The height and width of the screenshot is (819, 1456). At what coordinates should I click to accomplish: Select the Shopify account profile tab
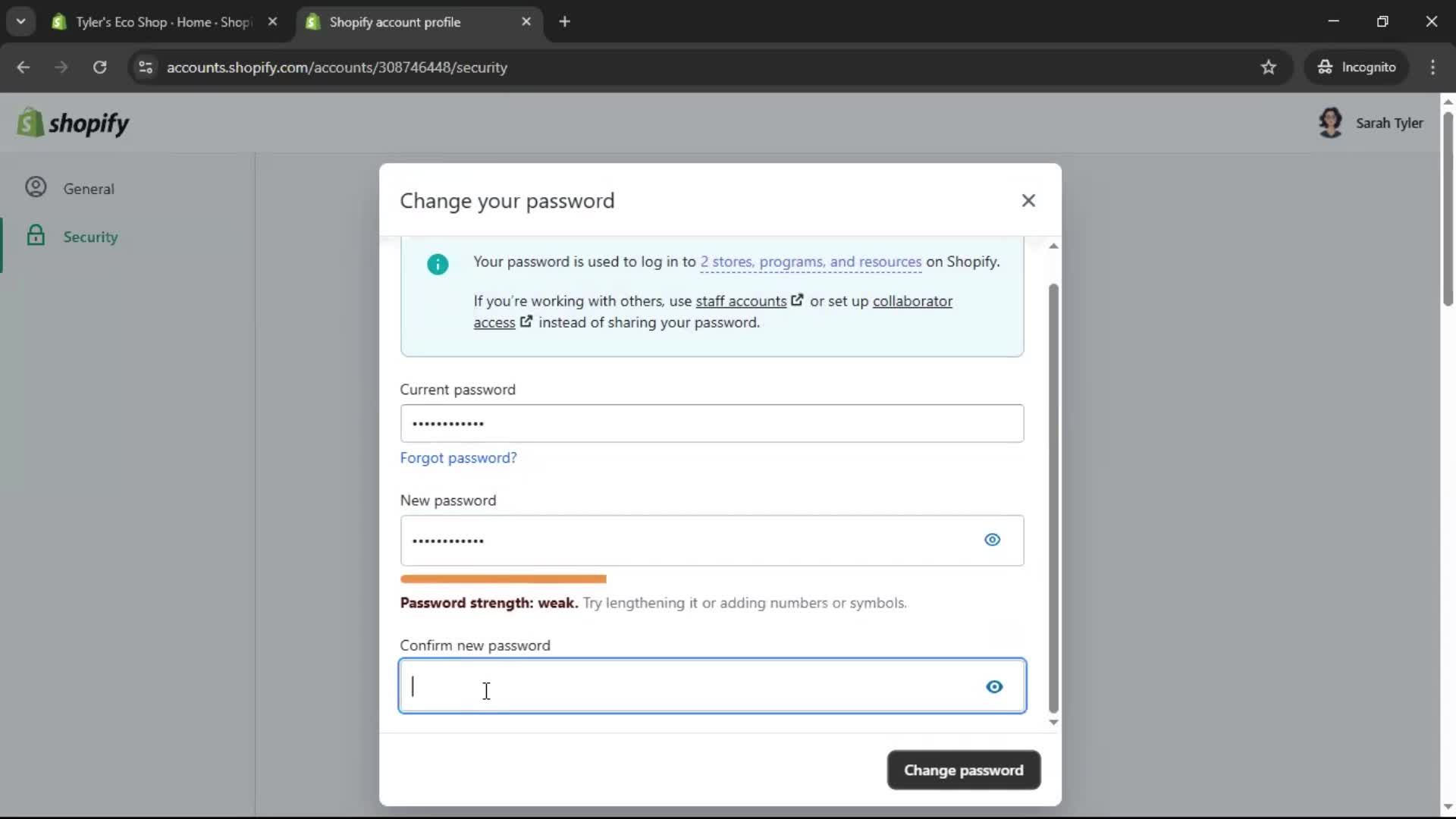[394, 21]
